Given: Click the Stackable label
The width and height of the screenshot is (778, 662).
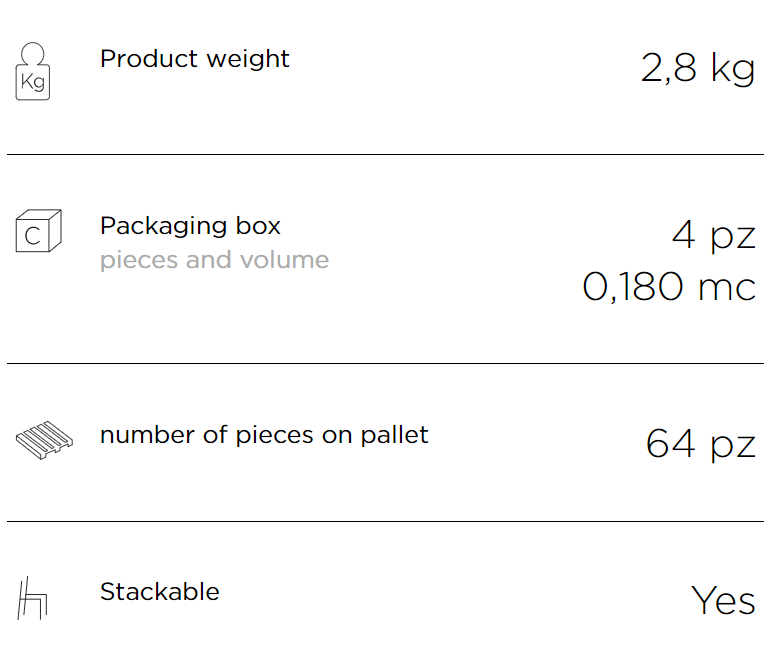Looking at the screenshot, I should tap(160, 592).
